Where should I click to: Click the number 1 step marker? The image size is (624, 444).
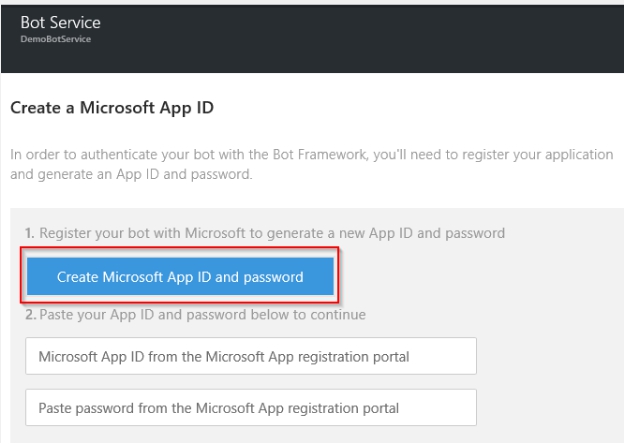pos(29,233)
